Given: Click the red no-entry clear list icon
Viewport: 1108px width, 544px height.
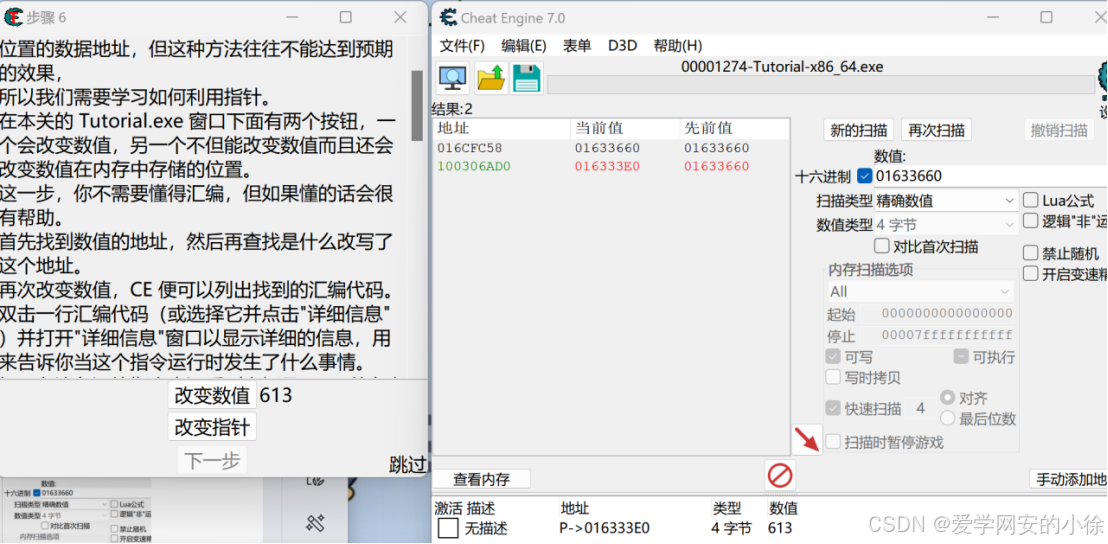Looking at the screenshot, I should pos(780,475).
